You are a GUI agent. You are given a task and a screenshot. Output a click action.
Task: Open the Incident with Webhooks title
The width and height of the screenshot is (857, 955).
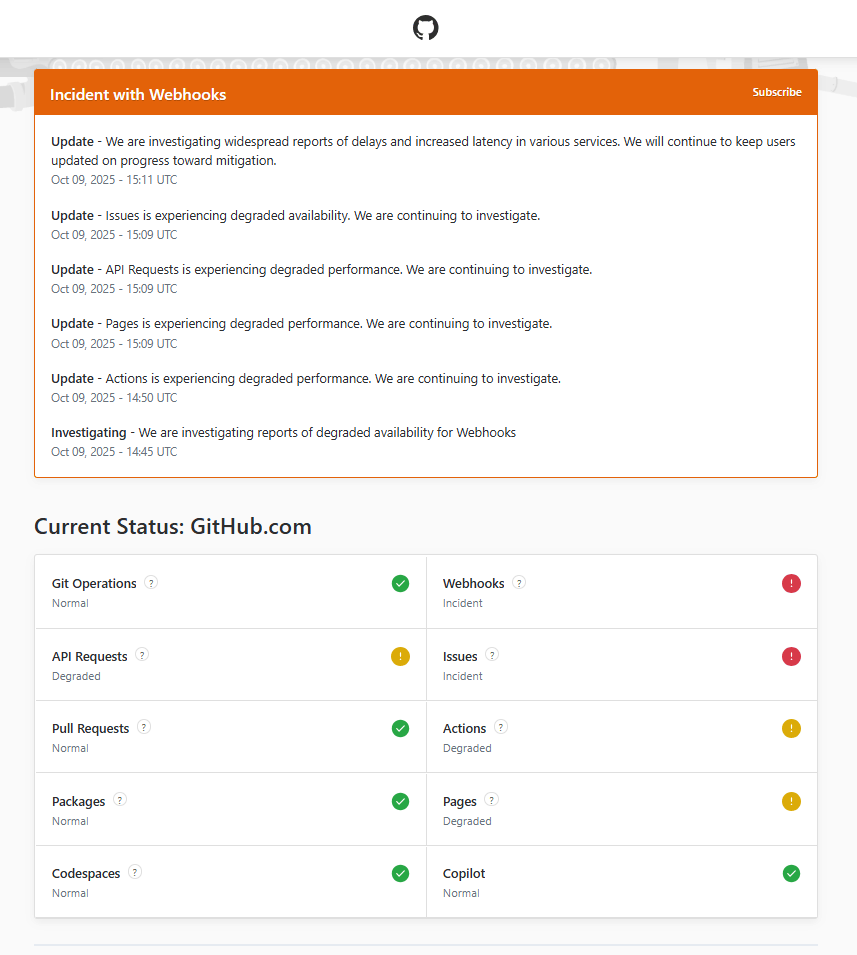(138, 95)
